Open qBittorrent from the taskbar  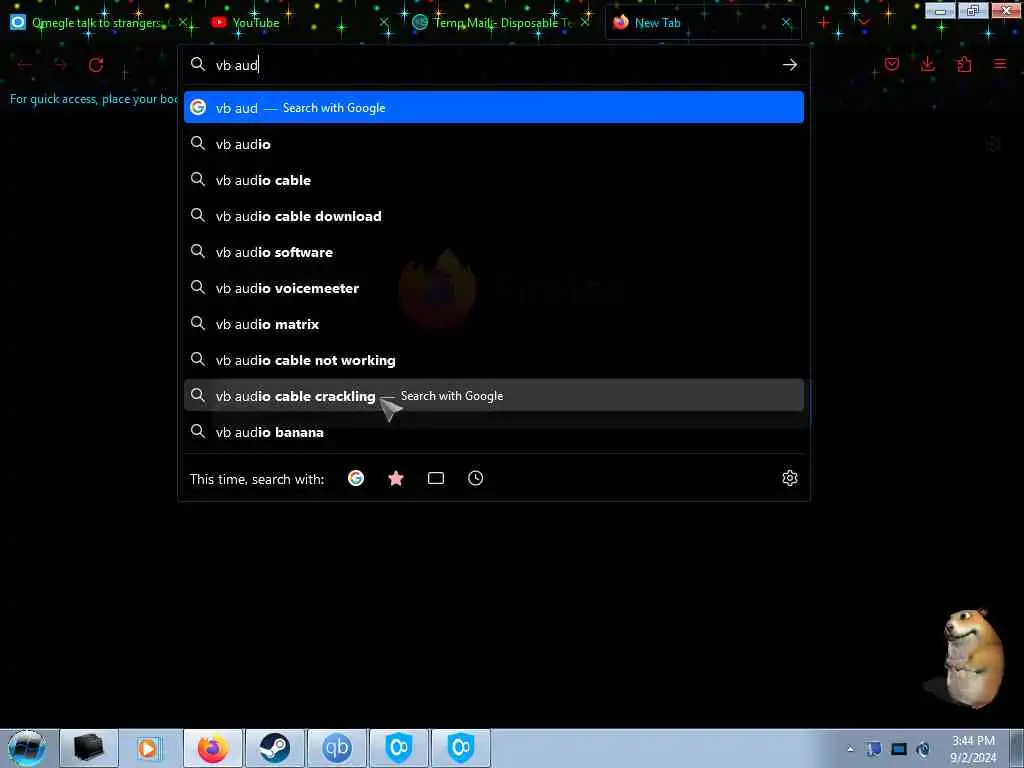point(336,748)
